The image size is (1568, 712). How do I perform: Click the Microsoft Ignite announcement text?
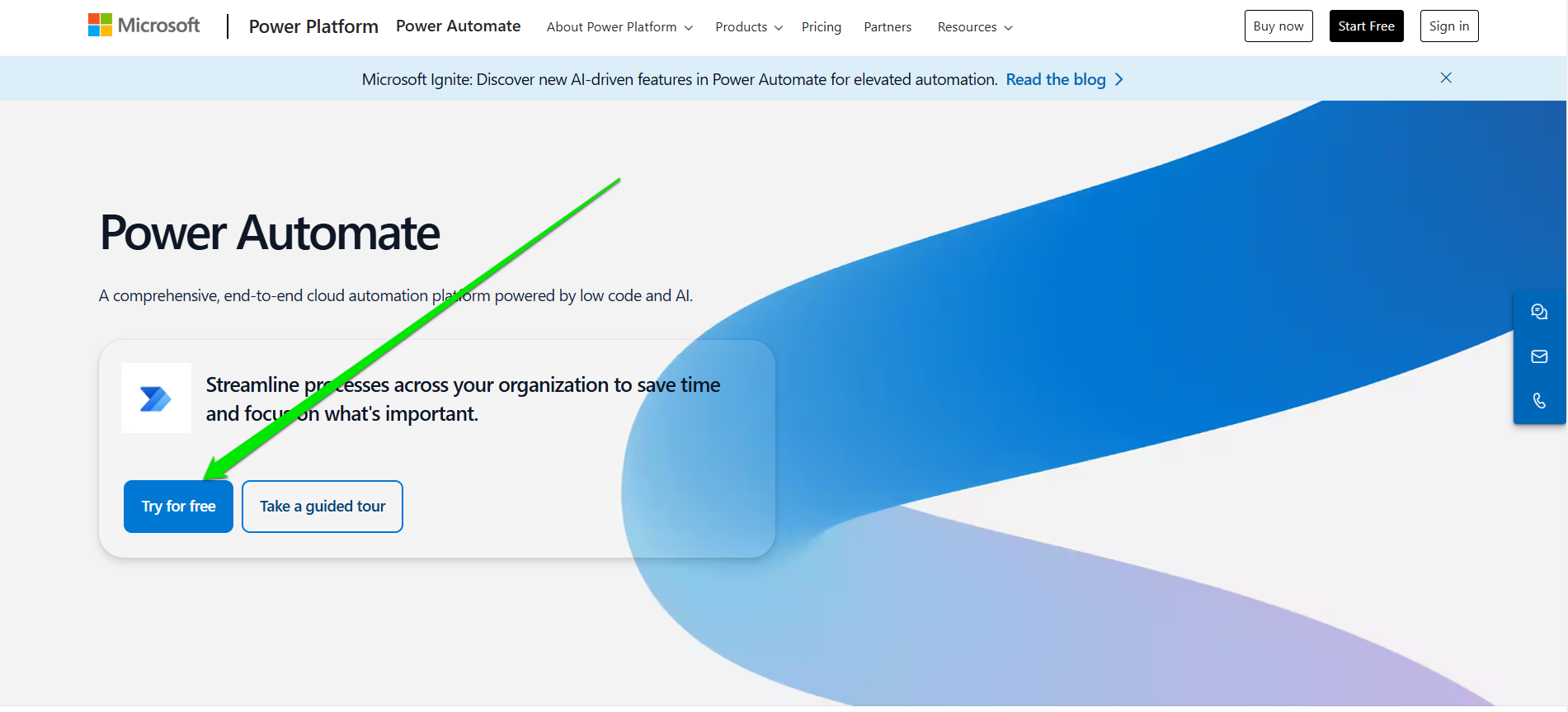(680, 79)
